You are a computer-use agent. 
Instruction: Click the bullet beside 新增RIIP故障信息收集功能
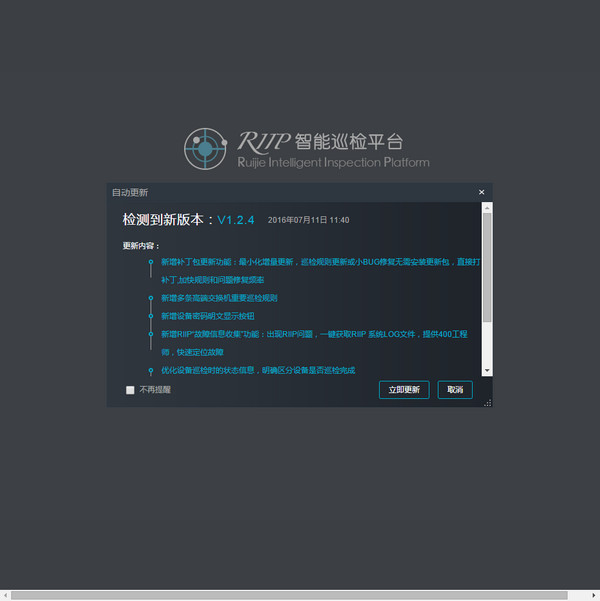click(x=150, y=334)
